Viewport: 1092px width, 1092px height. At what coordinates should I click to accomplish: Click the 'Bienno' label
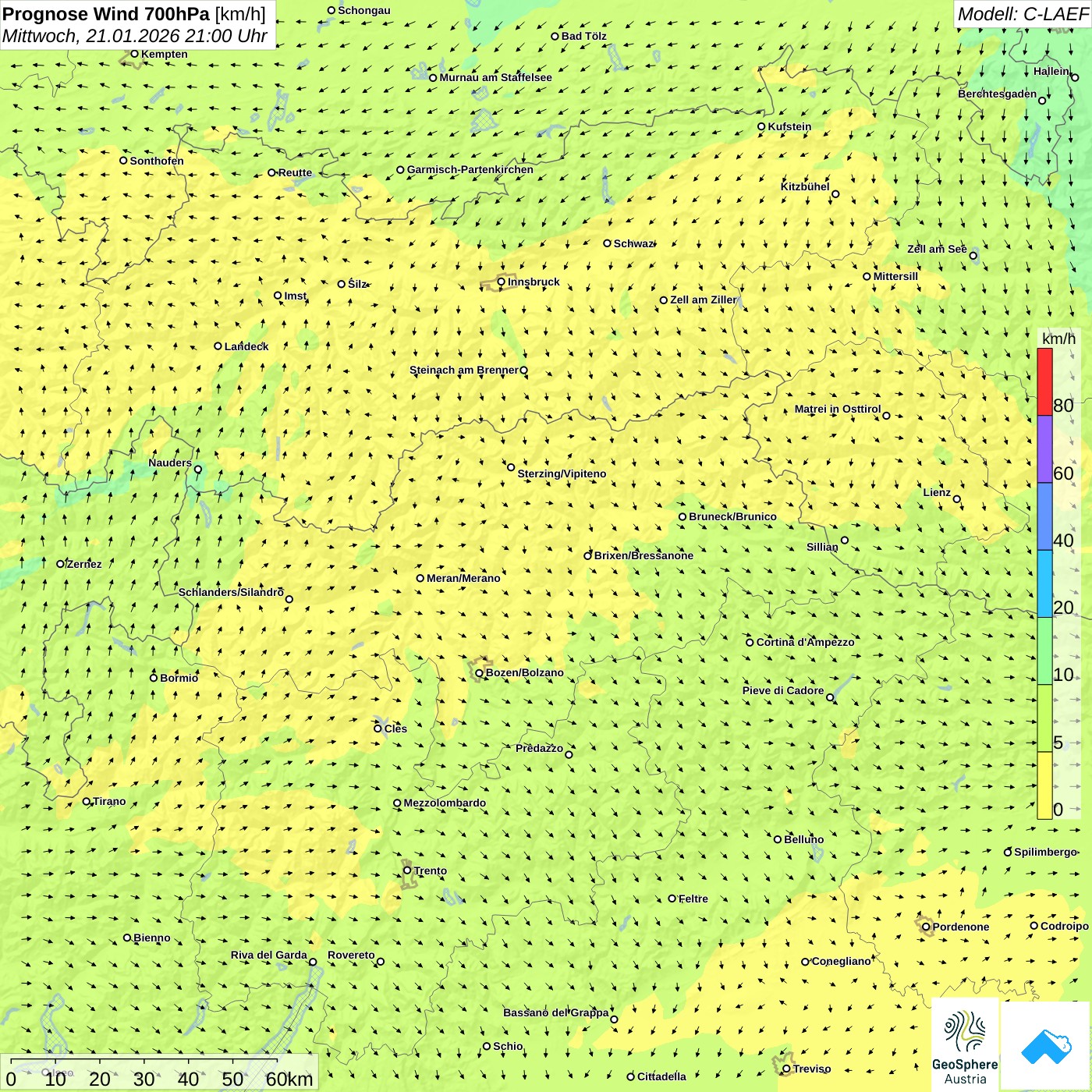[x=151, y=938]
